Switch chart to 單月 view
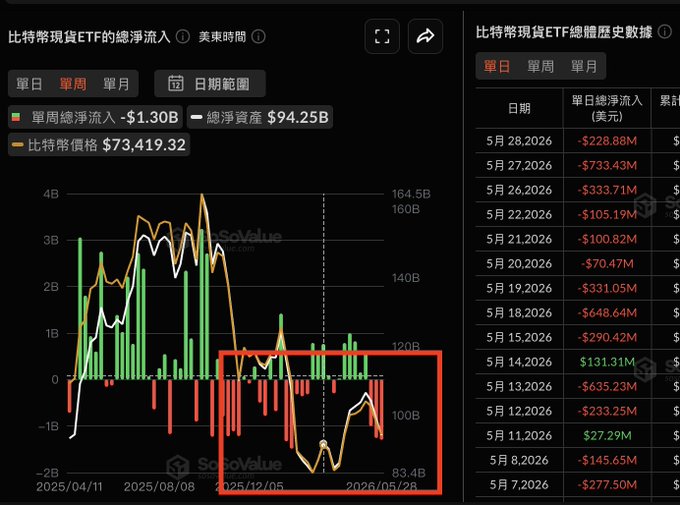Image resolution: width=680 pixels, height=505 pixels. tap(116, 84)
